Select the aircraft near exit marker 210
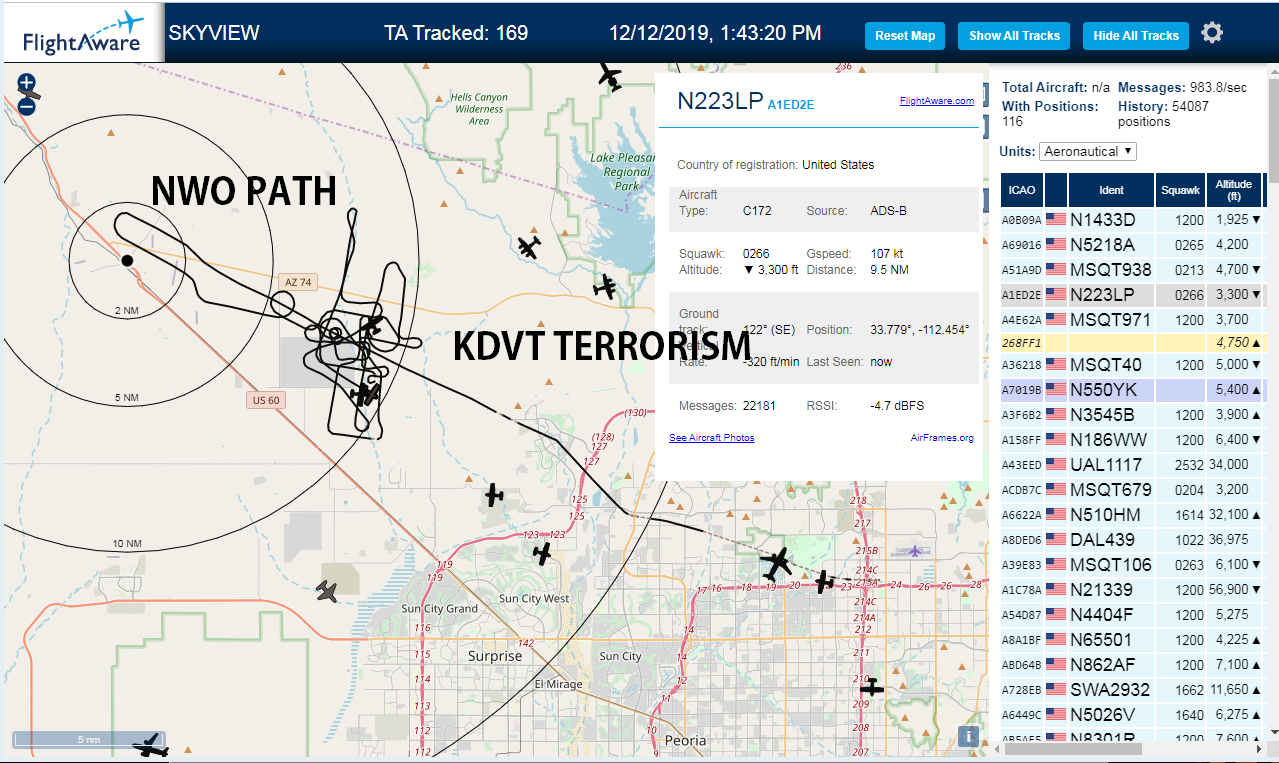 (872, 687)
